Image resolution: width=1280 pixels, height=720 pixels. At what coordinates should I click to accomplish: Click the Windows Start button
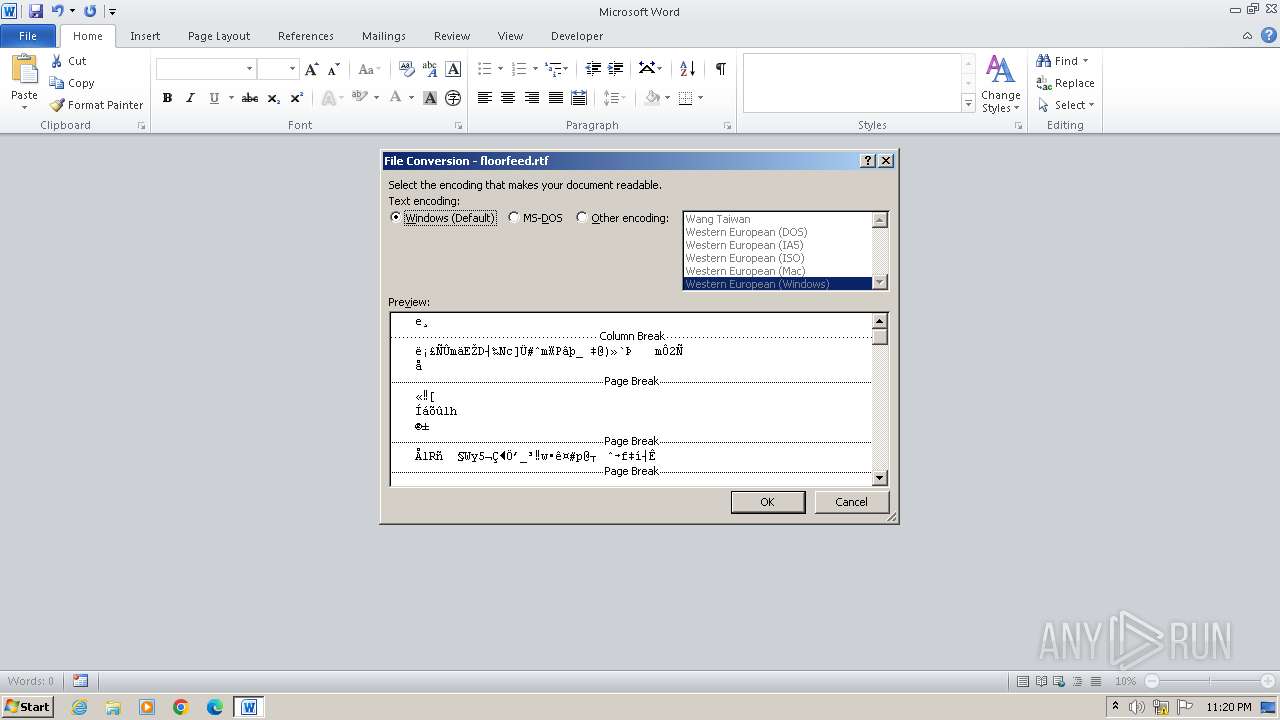tap(27, 707)
